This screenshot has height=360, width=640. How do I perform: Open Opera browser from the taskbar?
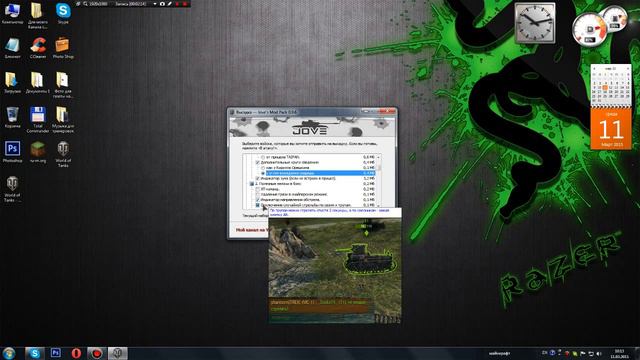click(x=76, y=353)
